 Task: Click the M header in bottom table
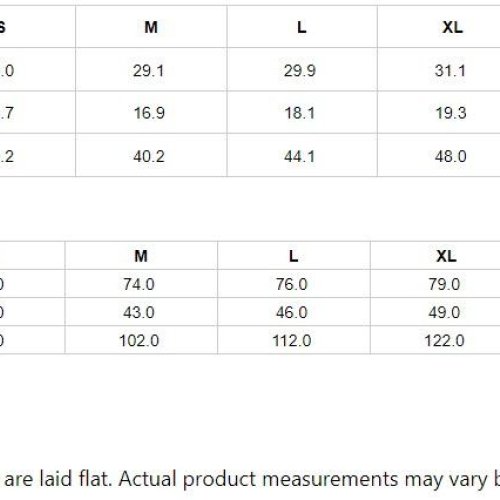[x=141, y=256]
